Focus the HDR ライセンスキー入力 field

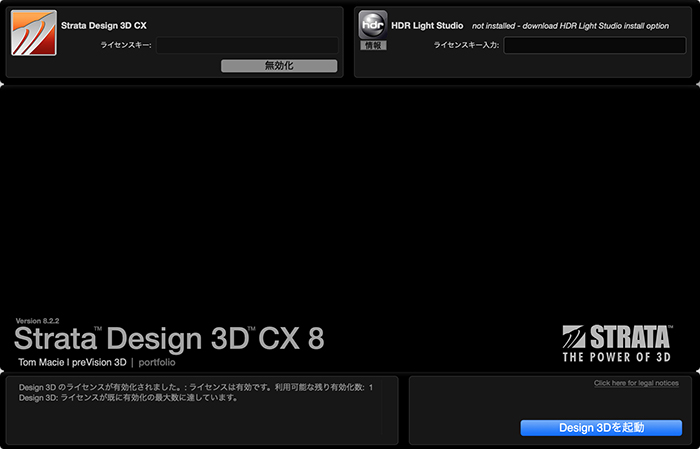595,45
